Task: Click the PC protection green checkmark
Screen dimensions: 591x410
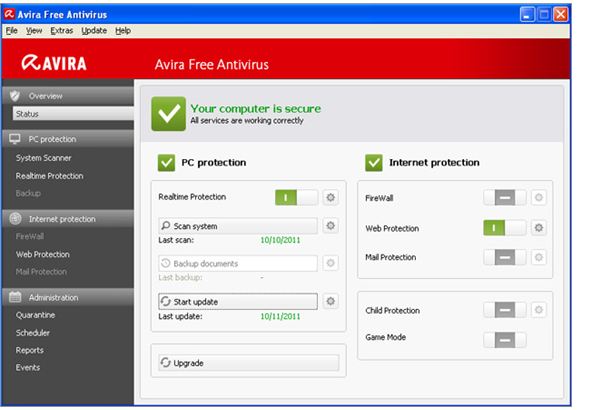Action: [x=166, y=163]
